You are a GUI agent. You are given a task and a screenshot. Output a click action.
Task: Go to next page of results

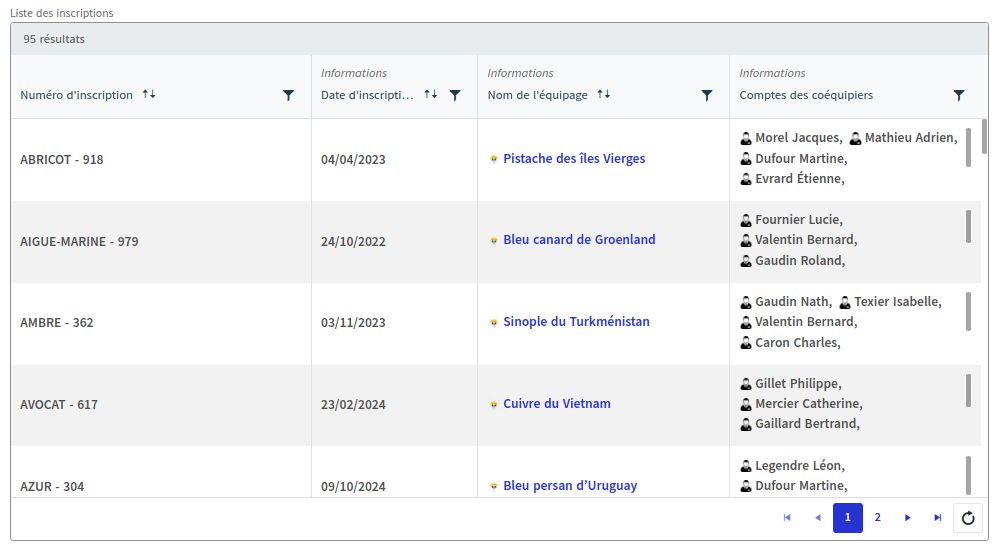(907, 518)
